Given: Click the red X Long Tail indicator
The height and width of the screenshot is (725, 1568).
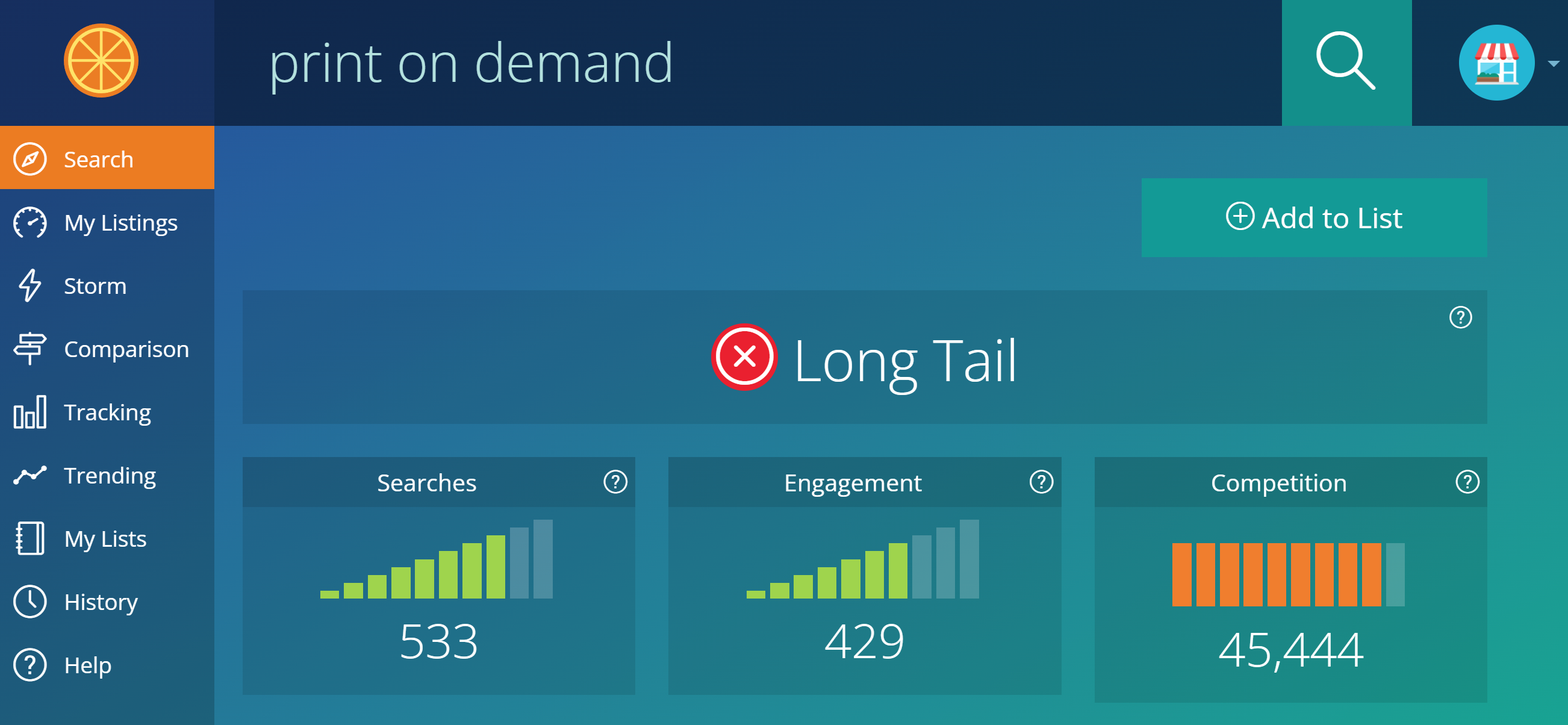Looking at the screenshot, I should point(744,356).
